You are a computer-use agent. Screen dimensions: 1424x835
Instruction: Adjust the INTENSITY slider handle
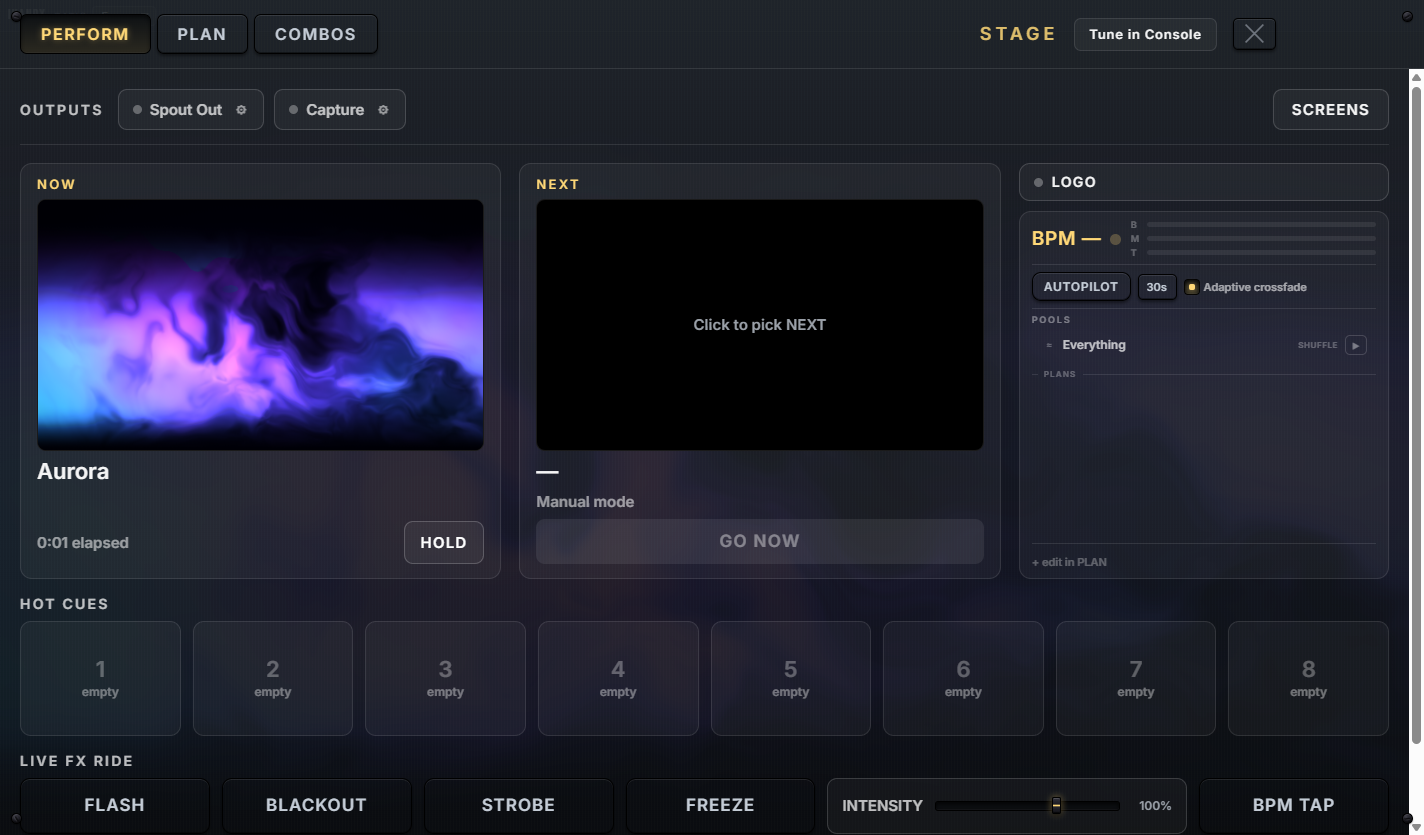pyautogui.click(x=1056, y=805)
